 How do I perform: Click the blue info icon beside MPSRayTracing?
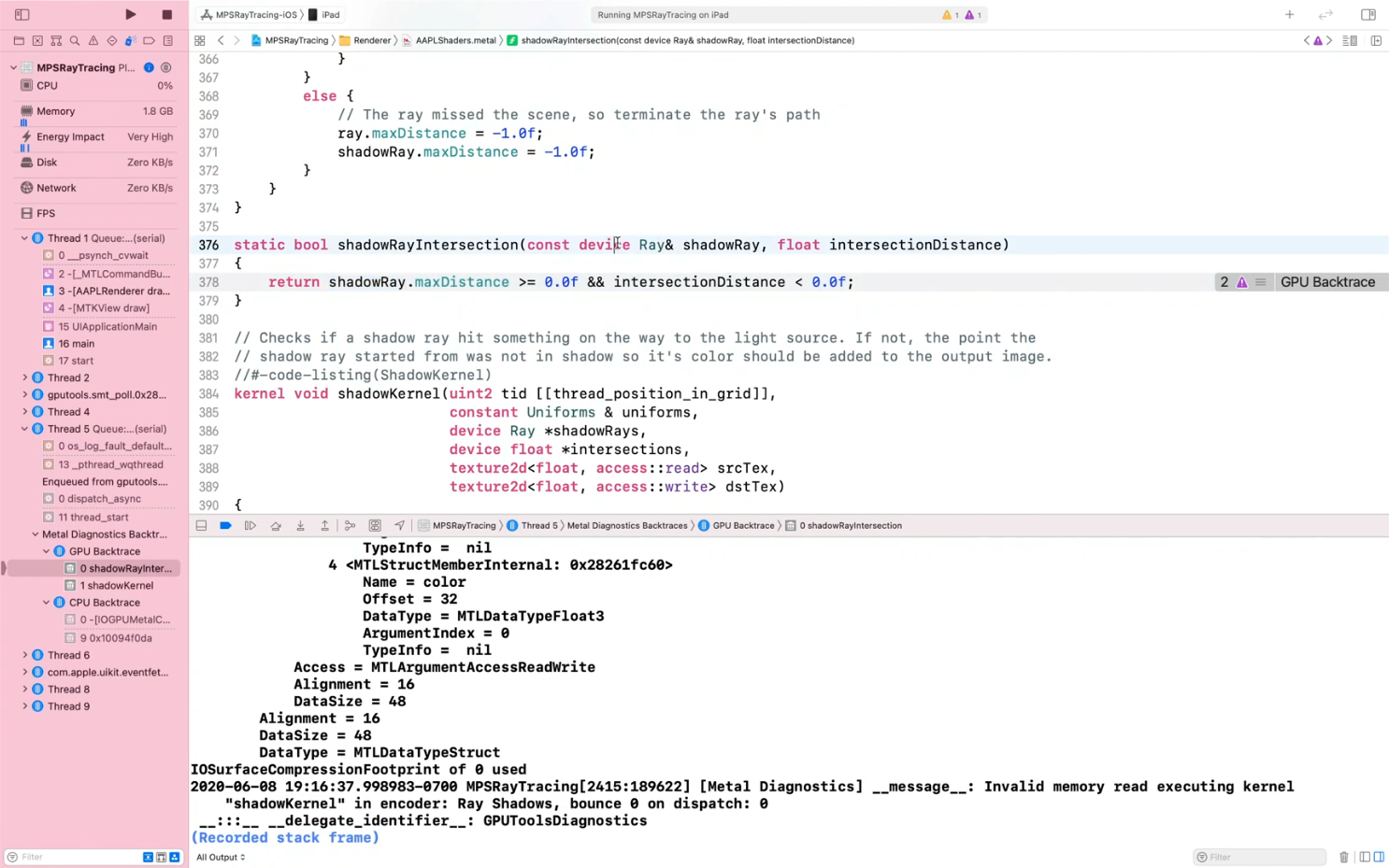click(x=149, y=68)
